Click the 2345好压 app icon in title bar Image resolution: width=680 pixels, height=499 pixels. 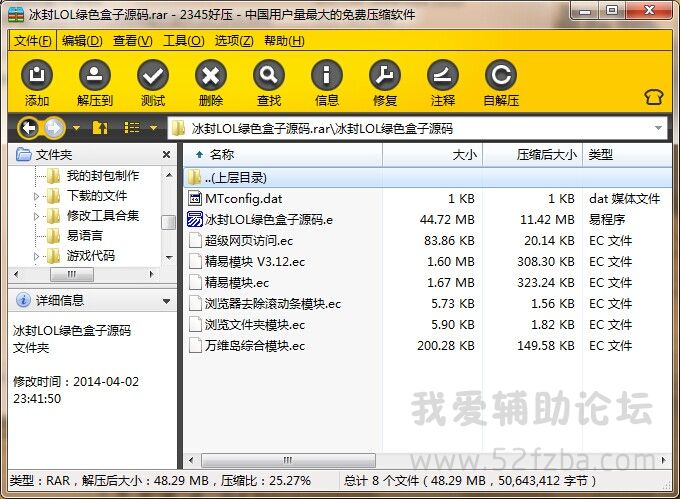[x=16, y=14]
